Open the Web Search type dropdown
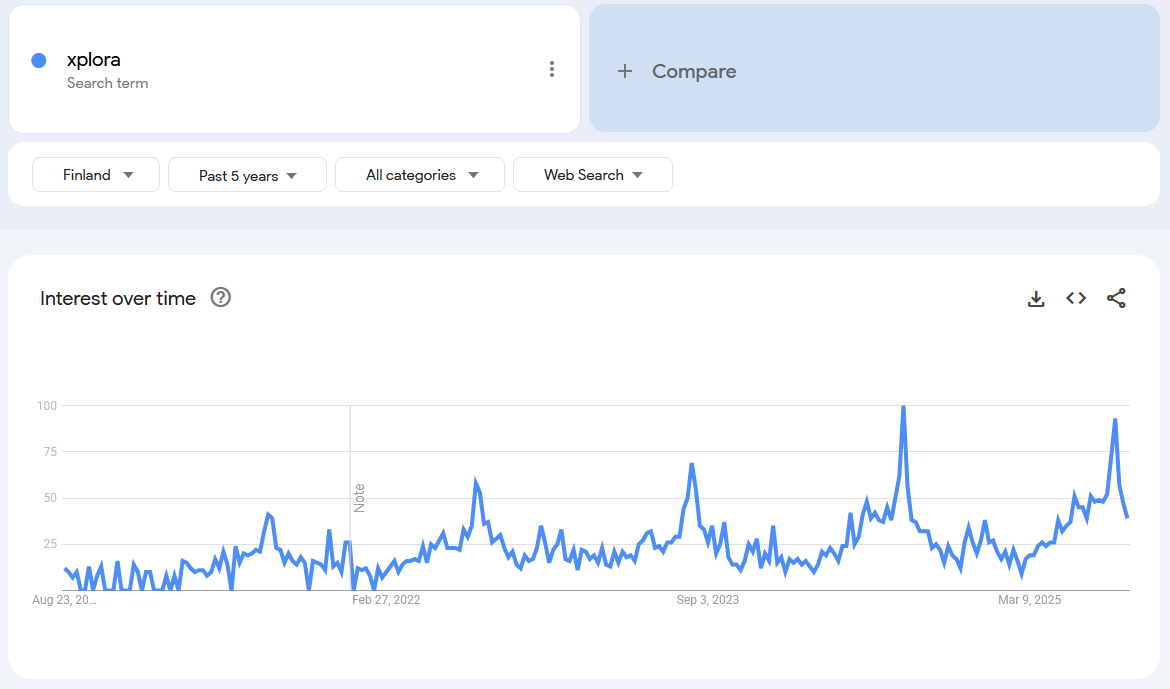Image resolution: width=1170 pixels, height=689 pixels. (x=592, y=175)
